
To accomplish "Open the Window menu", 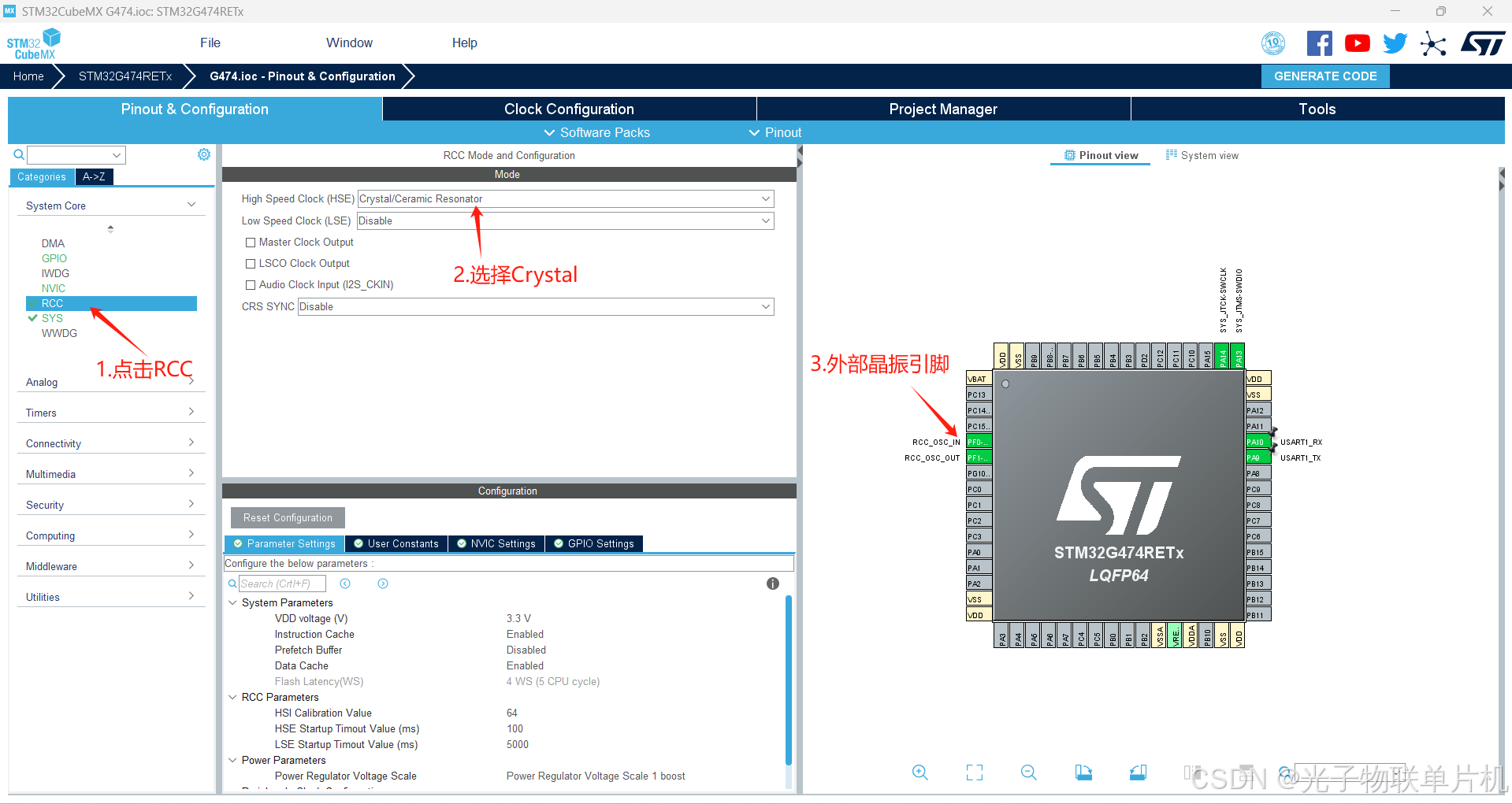I will point(350,43).
